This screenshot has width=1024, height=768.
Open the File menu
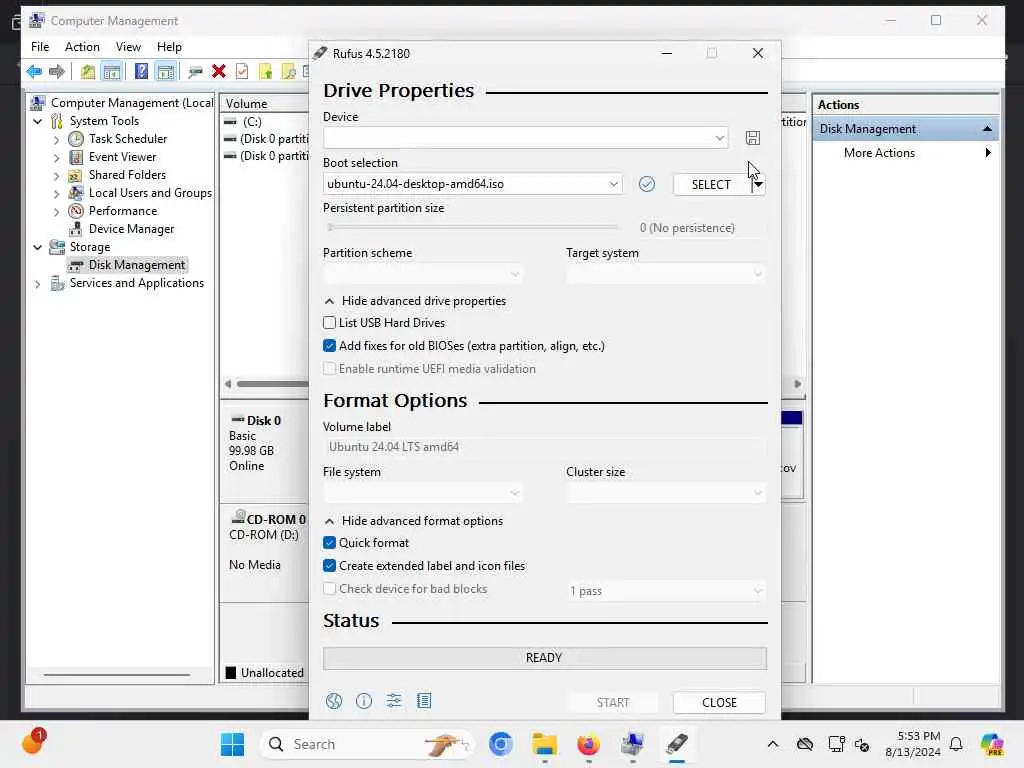[x=40, y=47]
